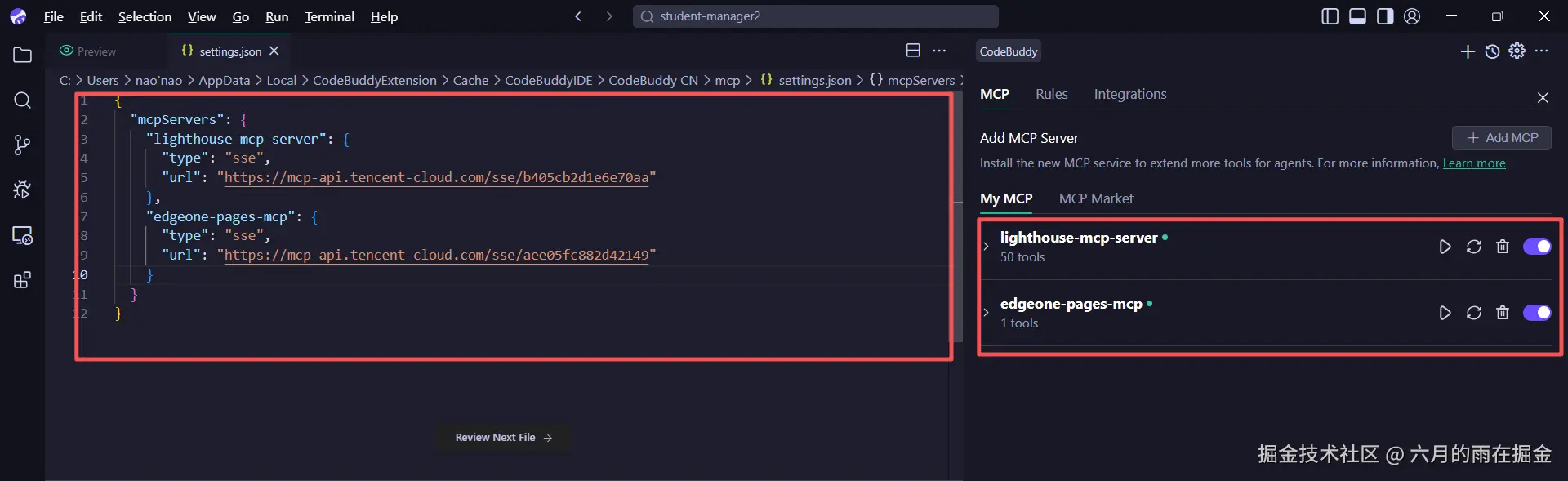This screenshot has height=481, width=1568.
Task: Open the lighthouse sse URL in the editor
Action: tap(436, 177)
